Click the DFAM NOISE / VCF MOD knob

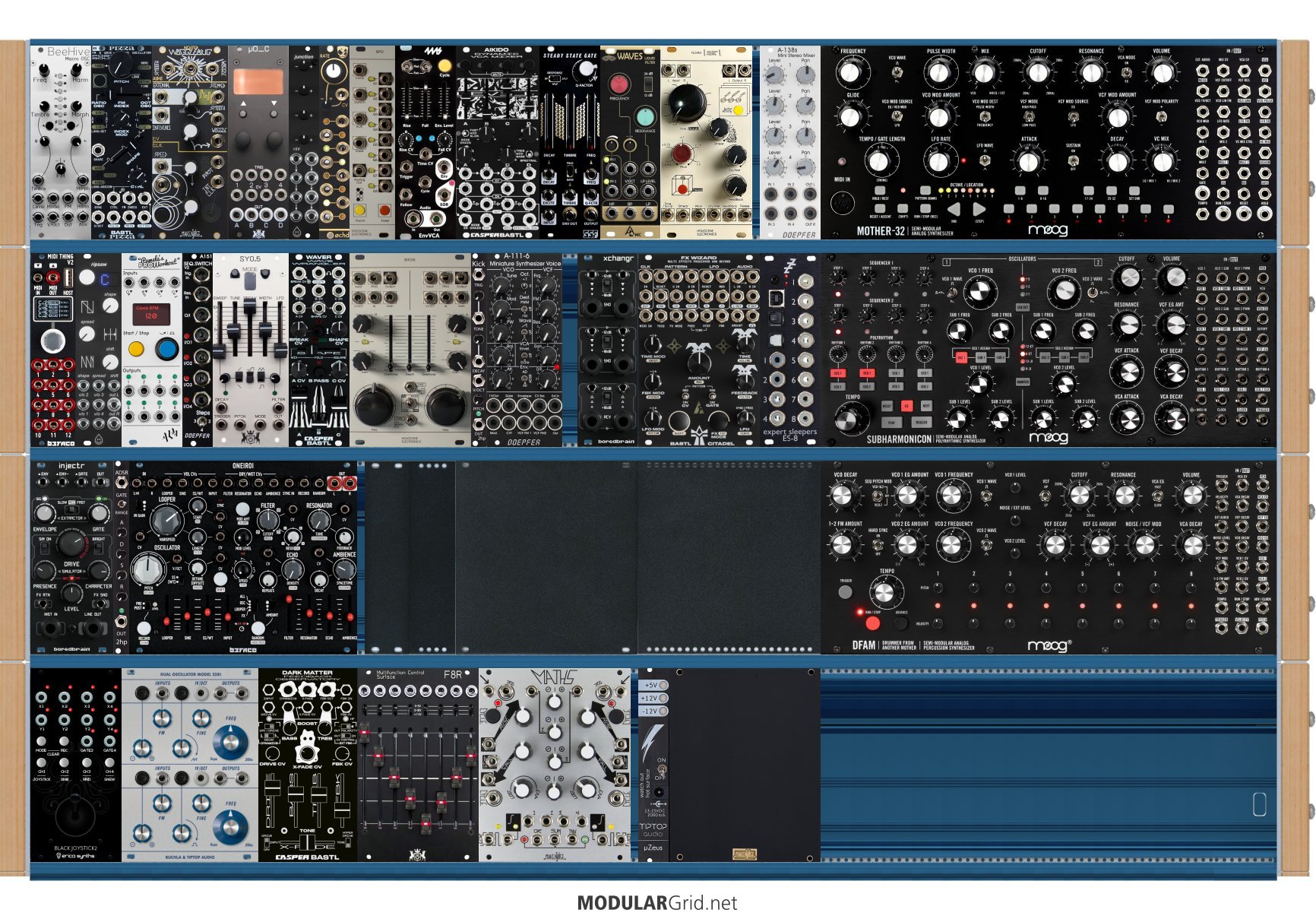tap(1144, 544)
